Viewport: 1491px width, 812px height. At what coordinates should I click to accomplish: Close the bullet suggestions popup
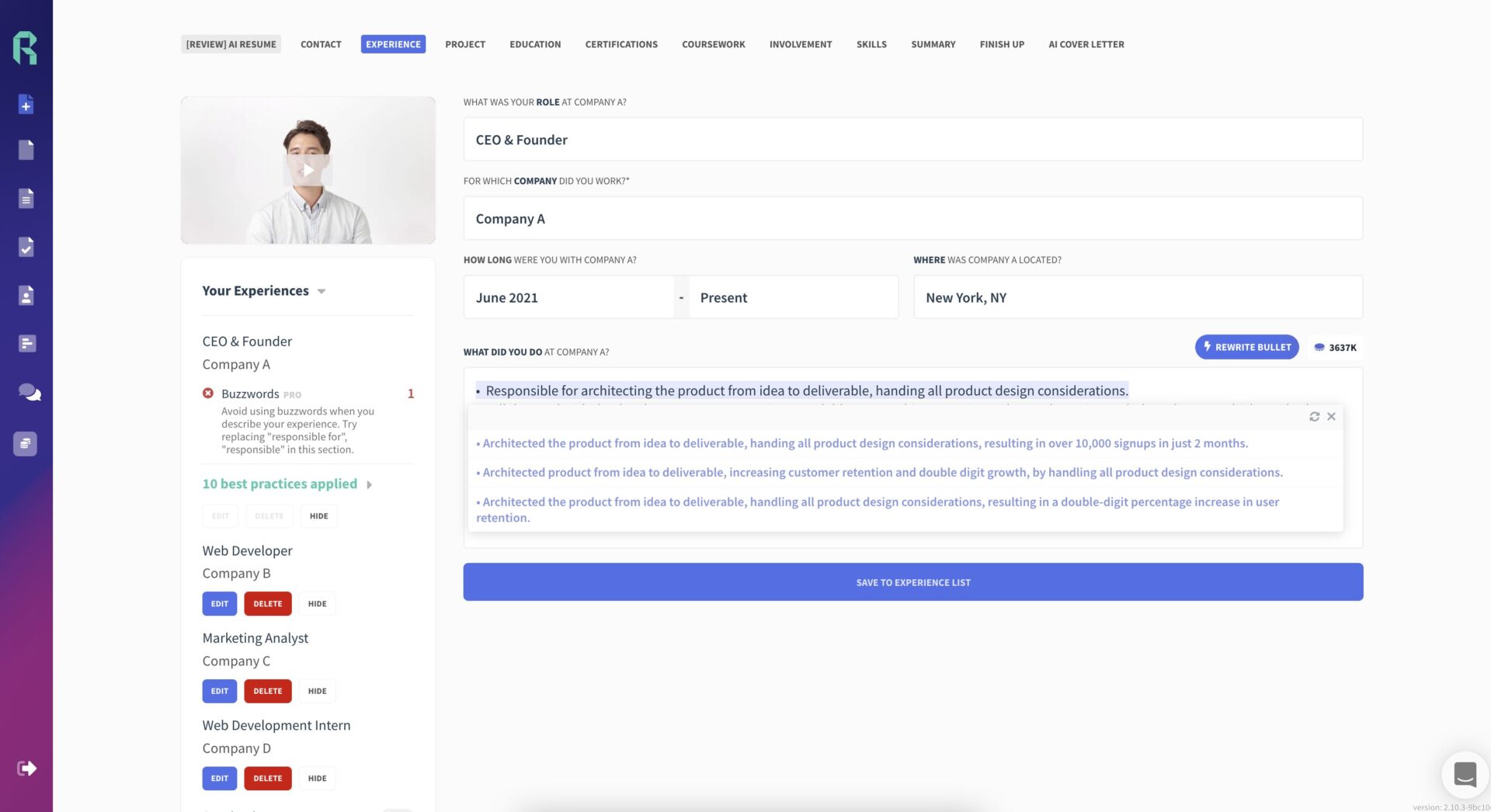coord(1331,416)
